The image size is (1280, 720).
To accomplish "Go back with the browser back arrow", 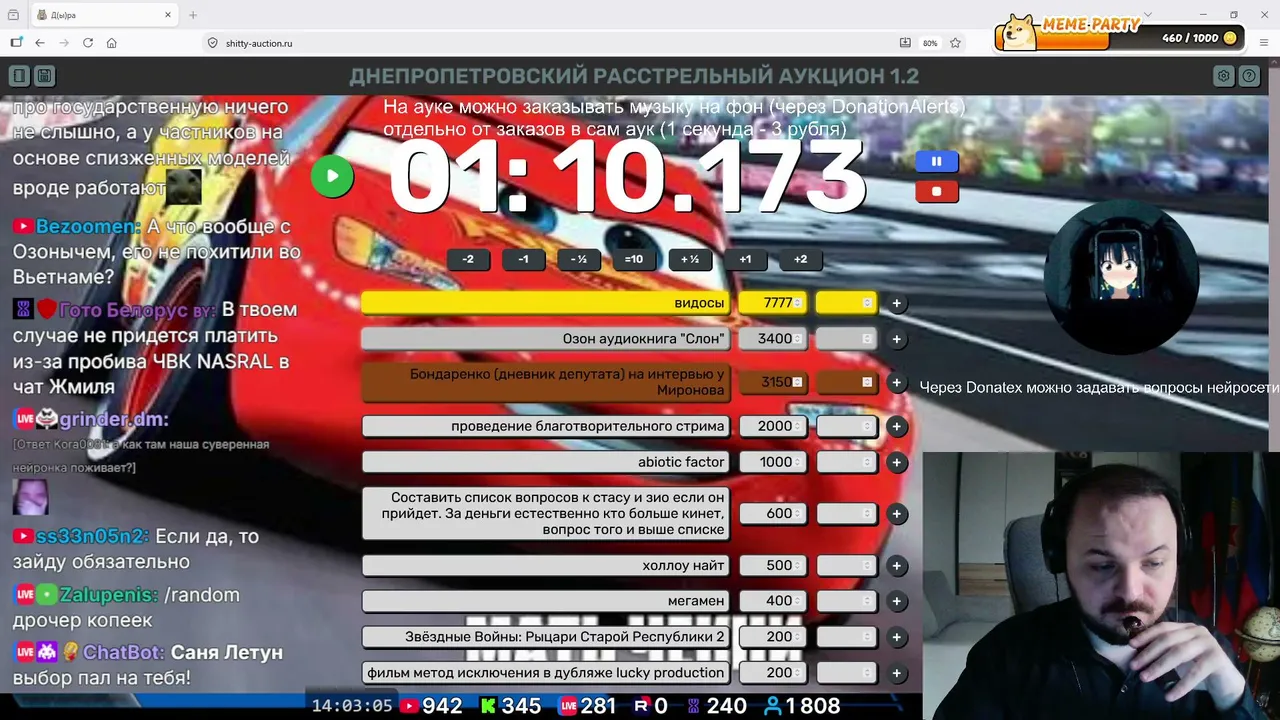I will [40, 43].
